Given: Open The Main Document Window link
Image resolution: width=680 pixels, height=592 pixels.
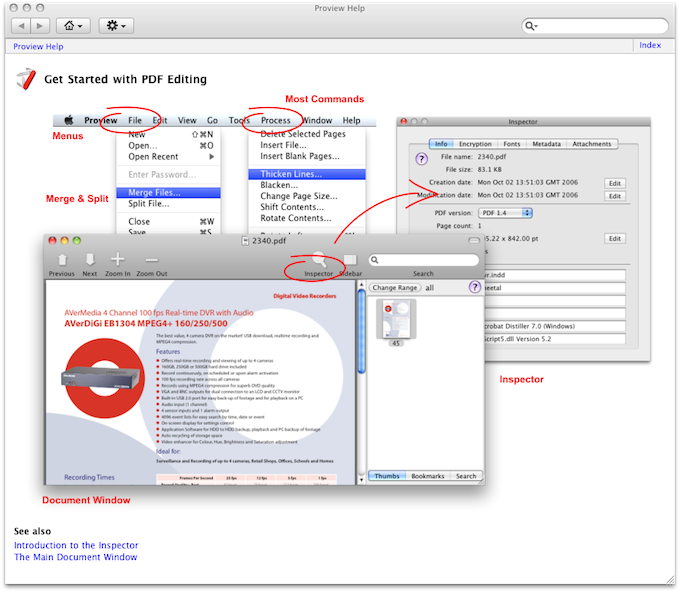Looking at the screenshot, I should click(x=75, y=557).
